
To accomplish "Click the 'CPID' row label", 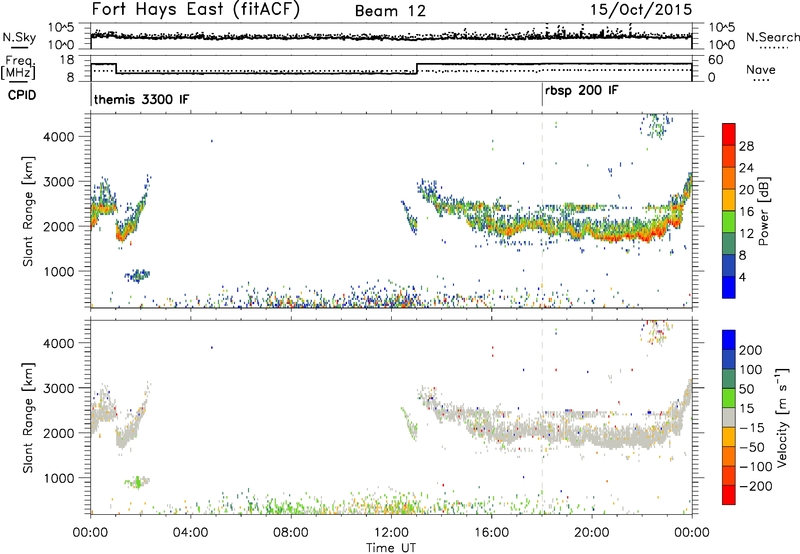I will coord(22,95).
